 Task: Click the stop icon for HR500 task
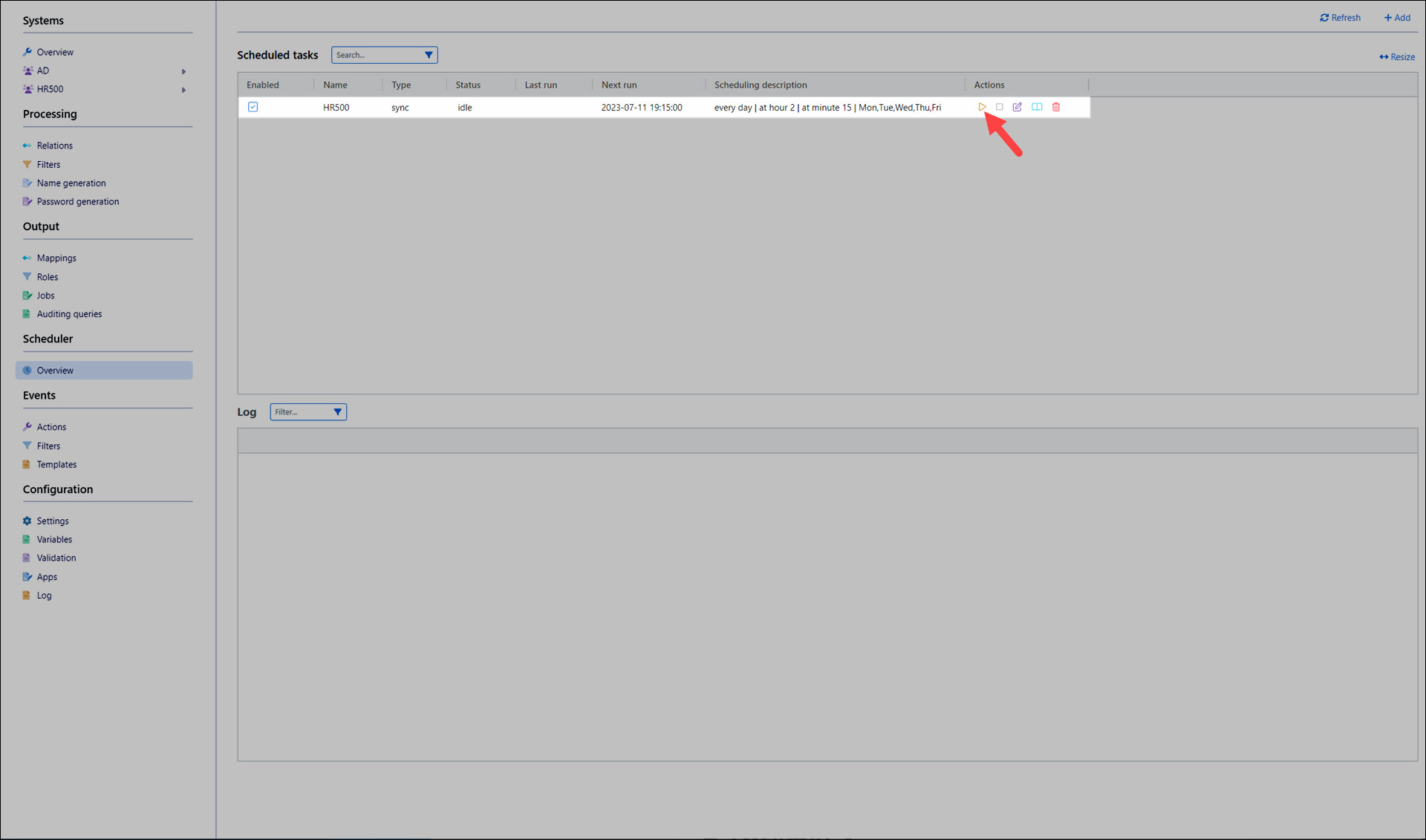(1000, 107)
